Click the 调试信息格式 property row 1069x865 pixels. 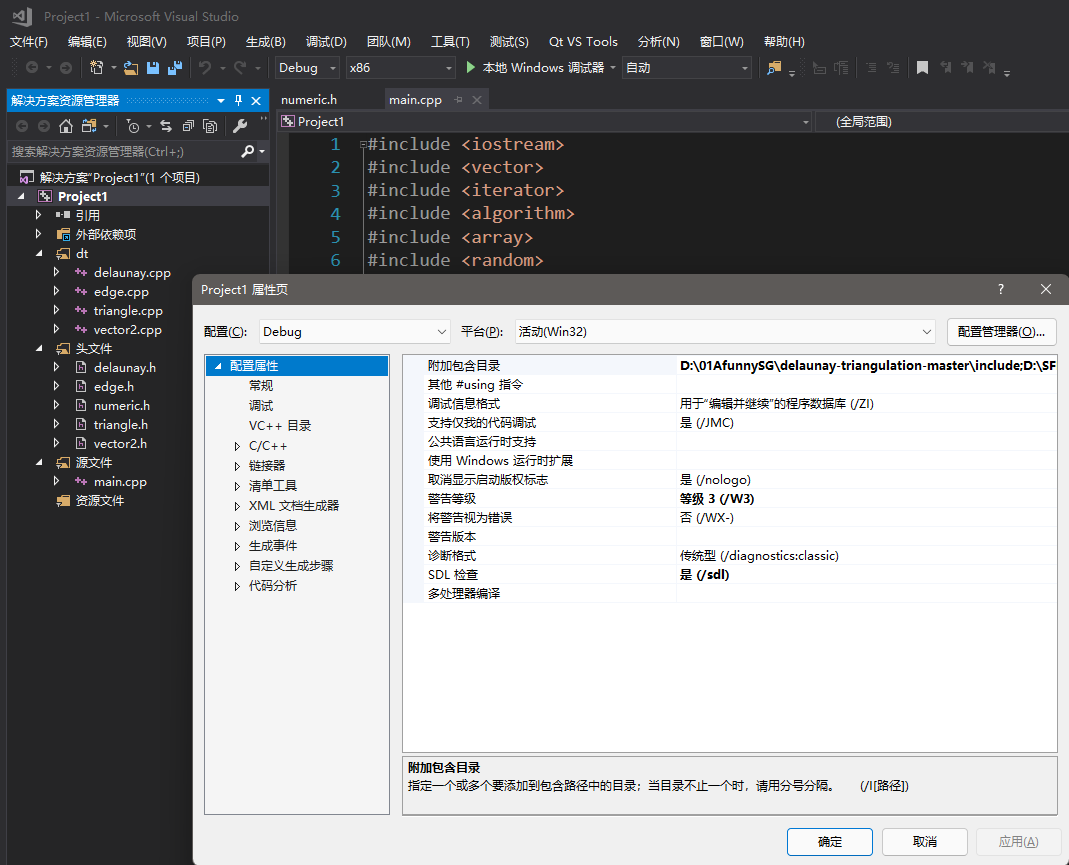pos(729,404)
